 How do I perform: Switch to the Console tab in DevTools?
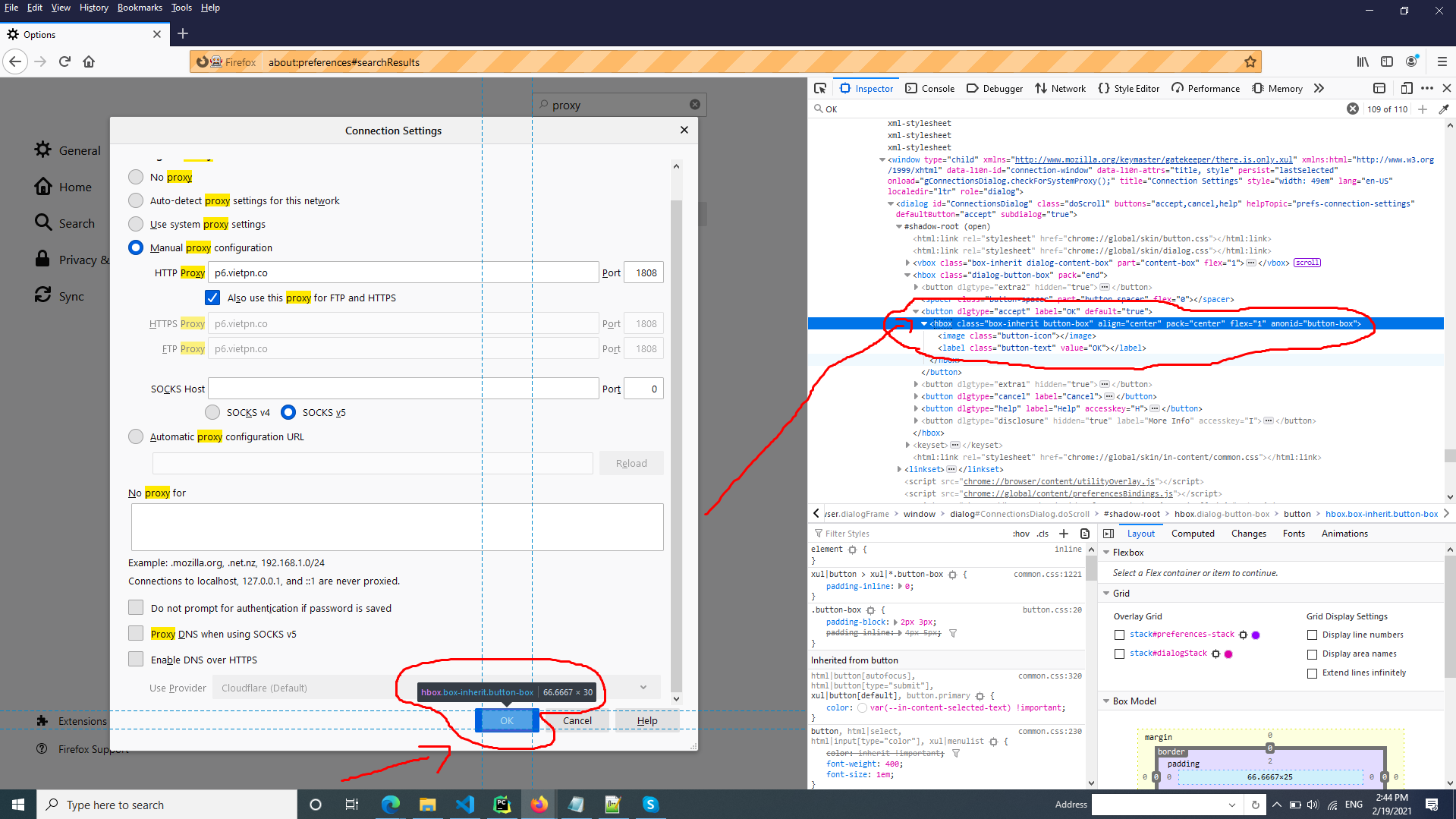point(930,88)
